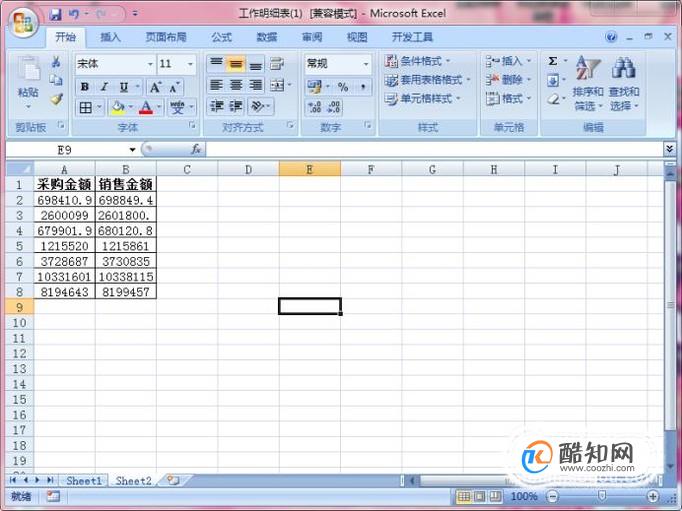Click the zoom slider handle
682x511 pixels.
click(x=602, y=496)
